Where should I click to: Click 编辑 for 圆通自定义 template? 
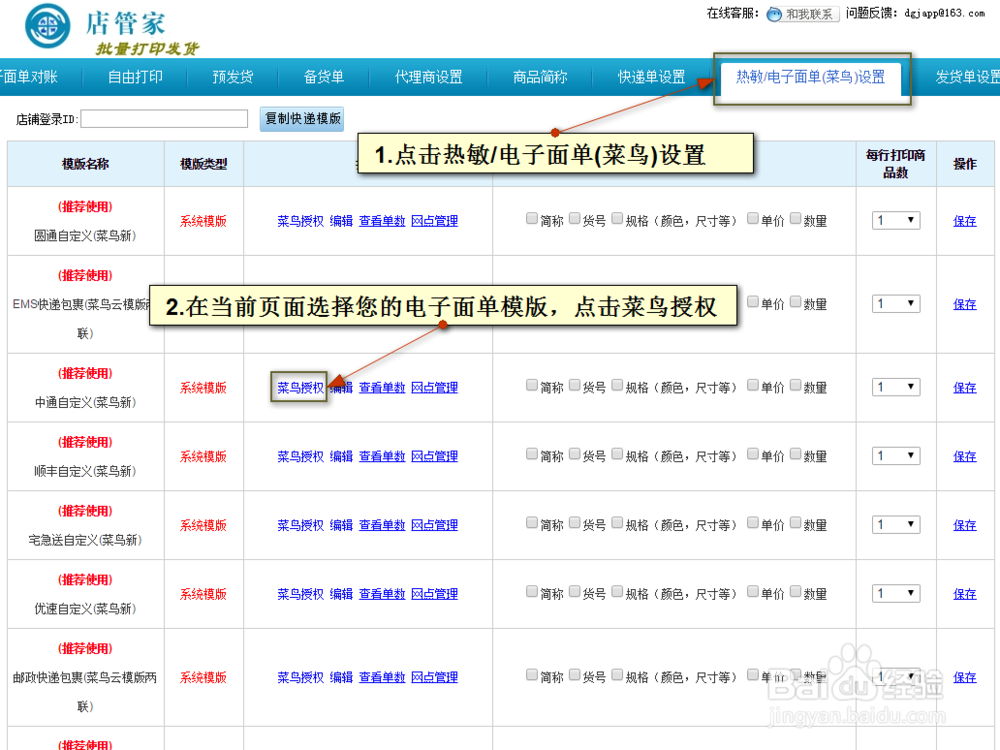tap(341, 221)
